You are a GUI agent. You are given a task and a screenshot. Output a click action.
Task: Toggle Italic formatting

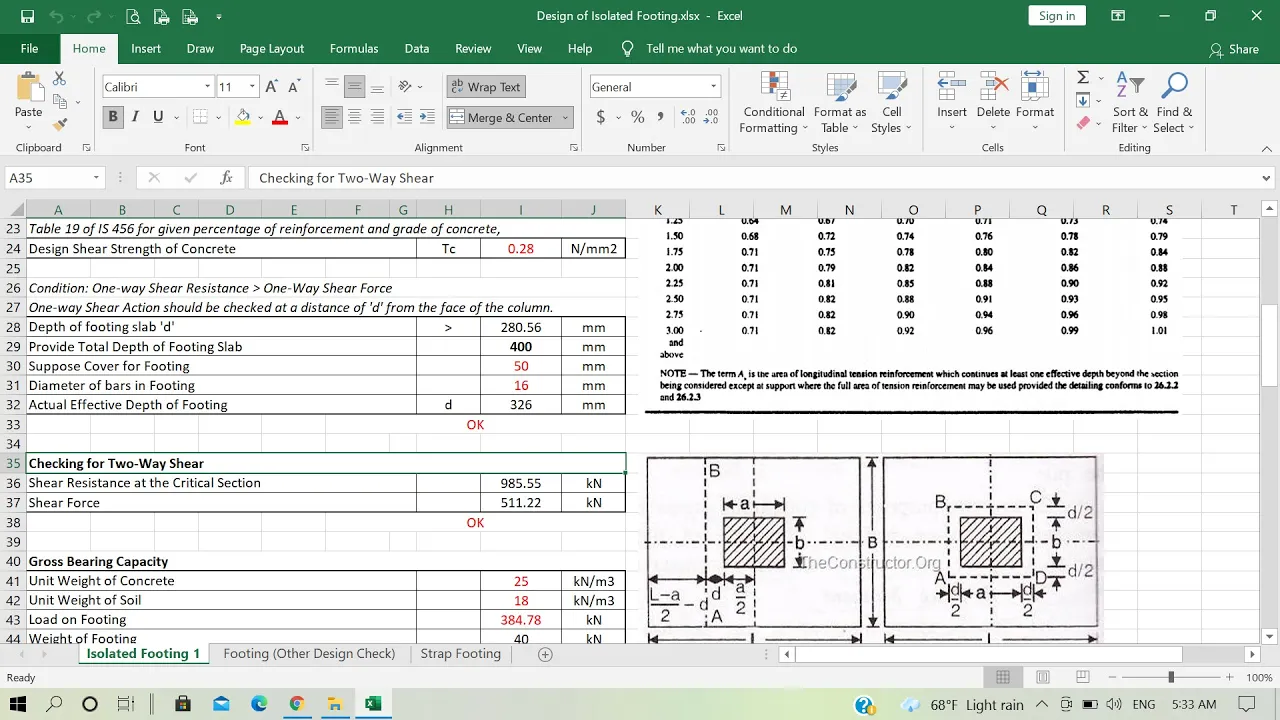coord(135,117)
